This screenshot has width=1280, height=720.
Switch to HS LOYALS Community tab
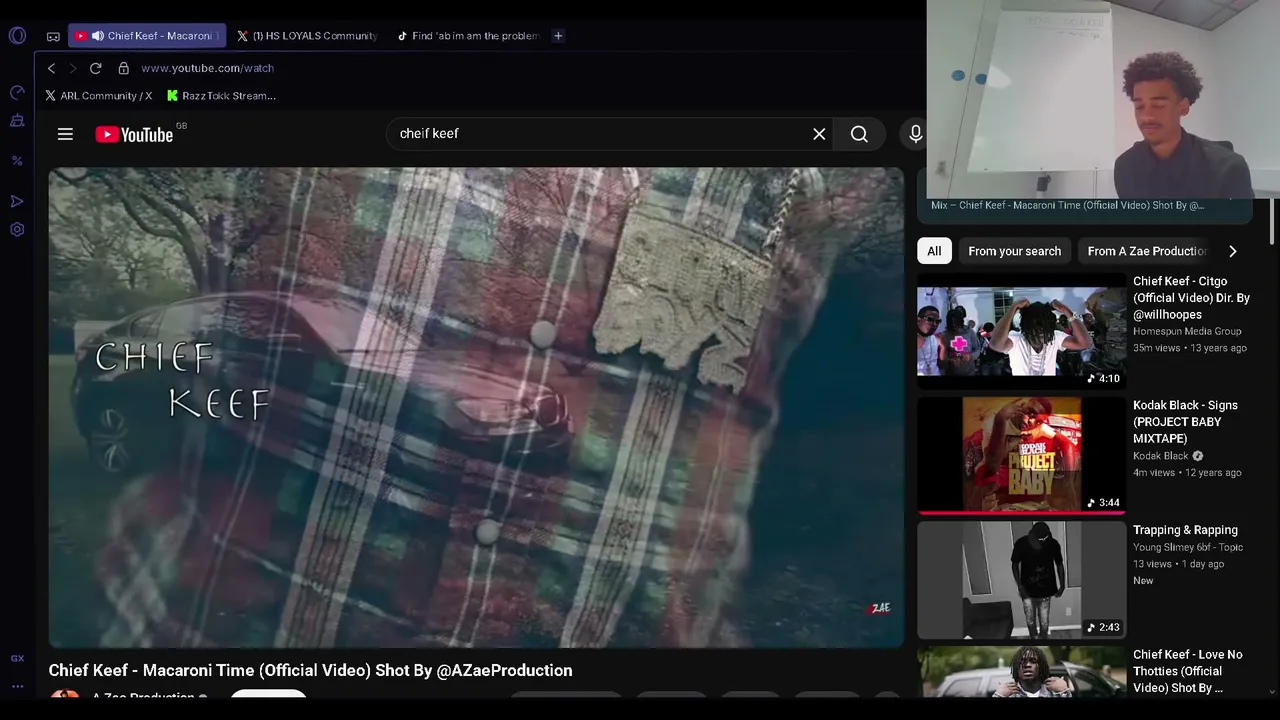point(307,36)
